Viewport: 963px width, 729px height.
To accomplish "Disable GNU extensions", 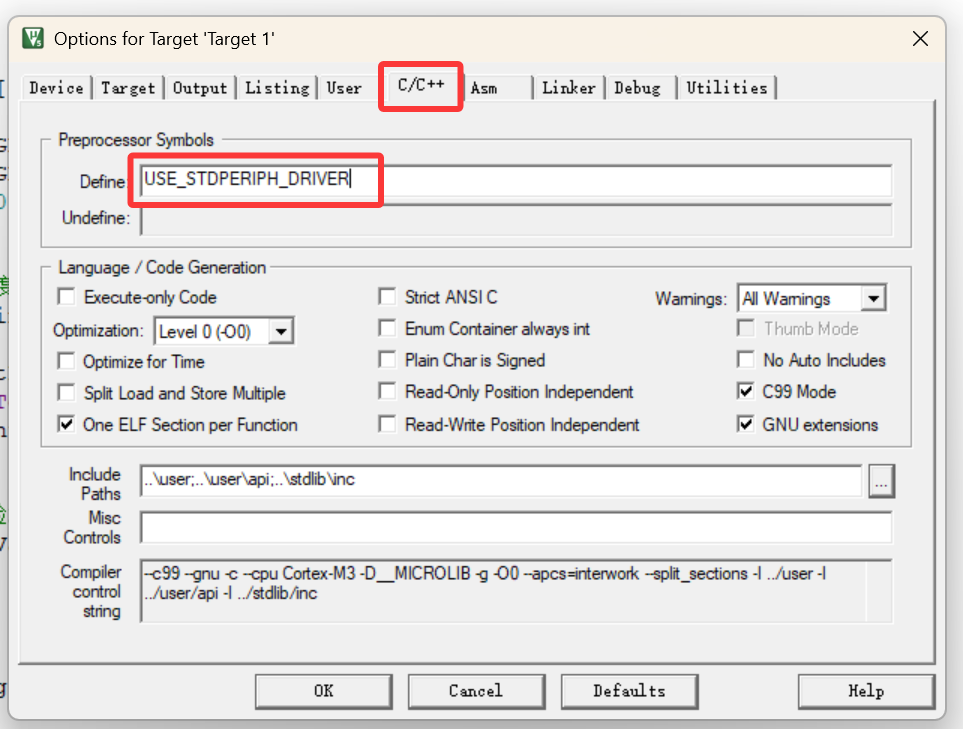I will tap(746, 424).
